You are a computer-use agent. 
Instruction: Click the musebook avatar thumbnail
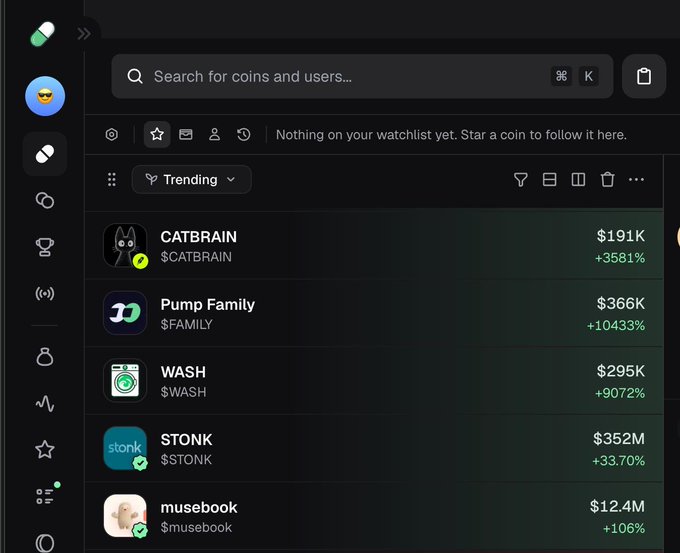click(x=125, y=516)
